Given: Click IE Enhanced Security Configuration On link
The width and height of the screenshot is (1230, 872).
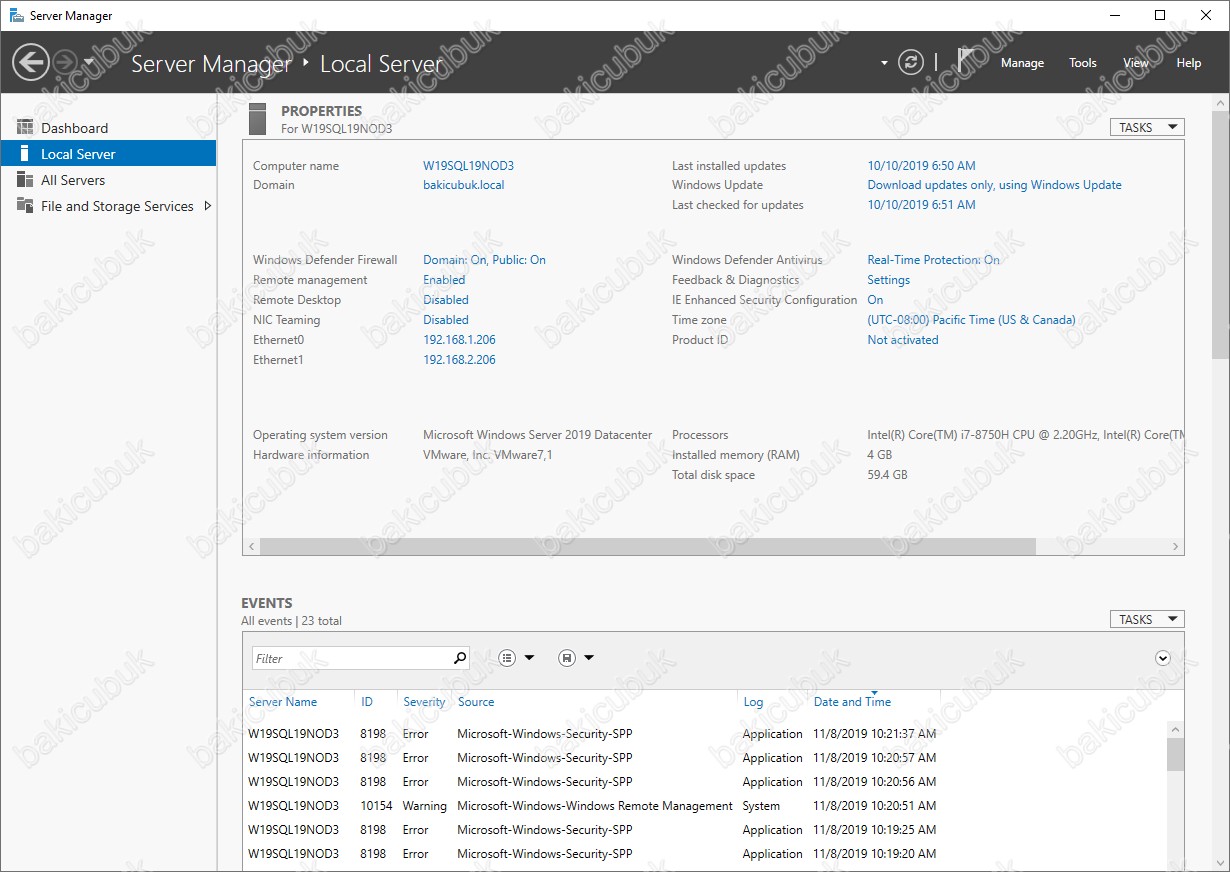Looking at the screenshot, I should 875,300.
